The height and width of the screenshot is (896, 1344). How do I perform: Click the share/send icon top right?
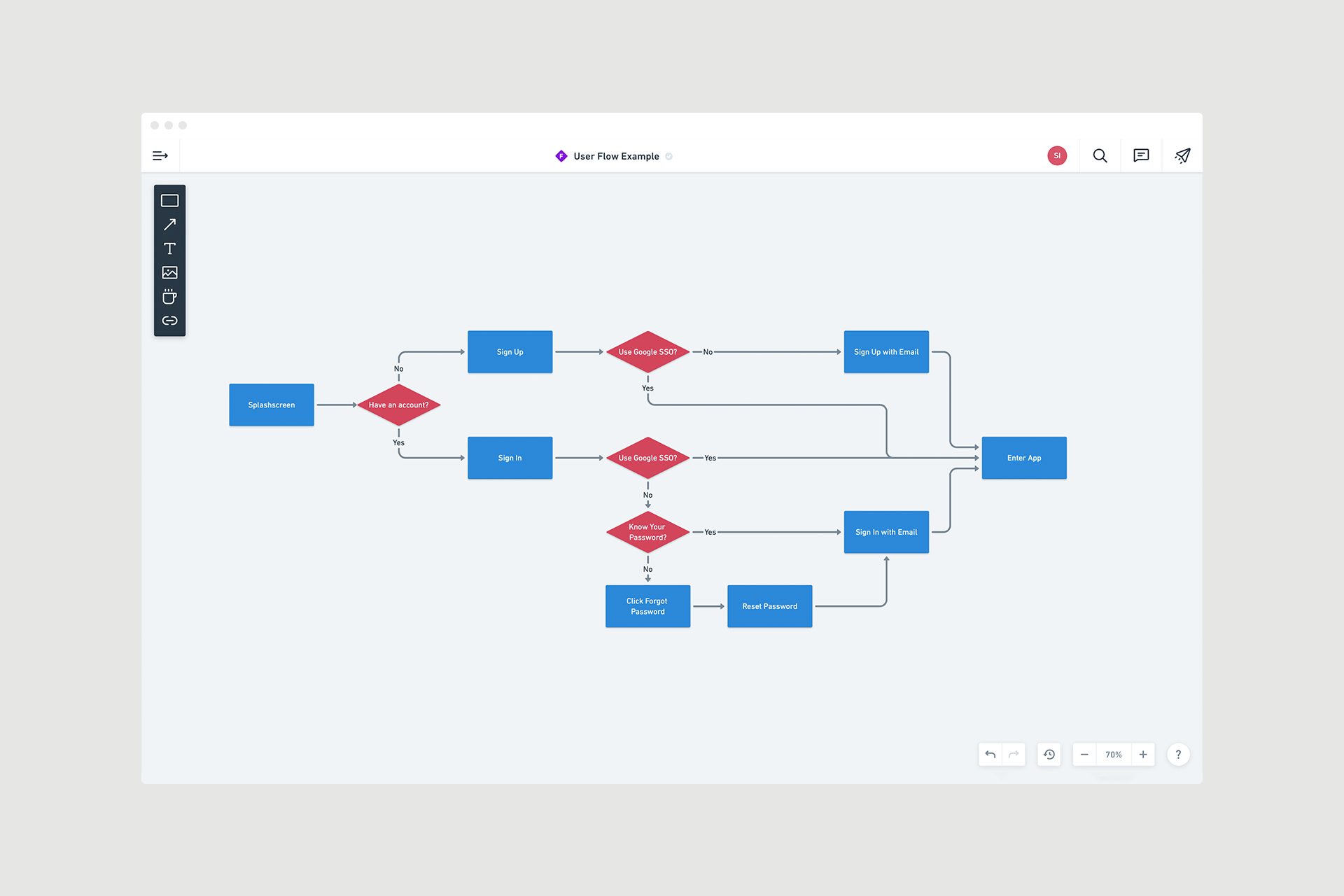pos(1183,155)
